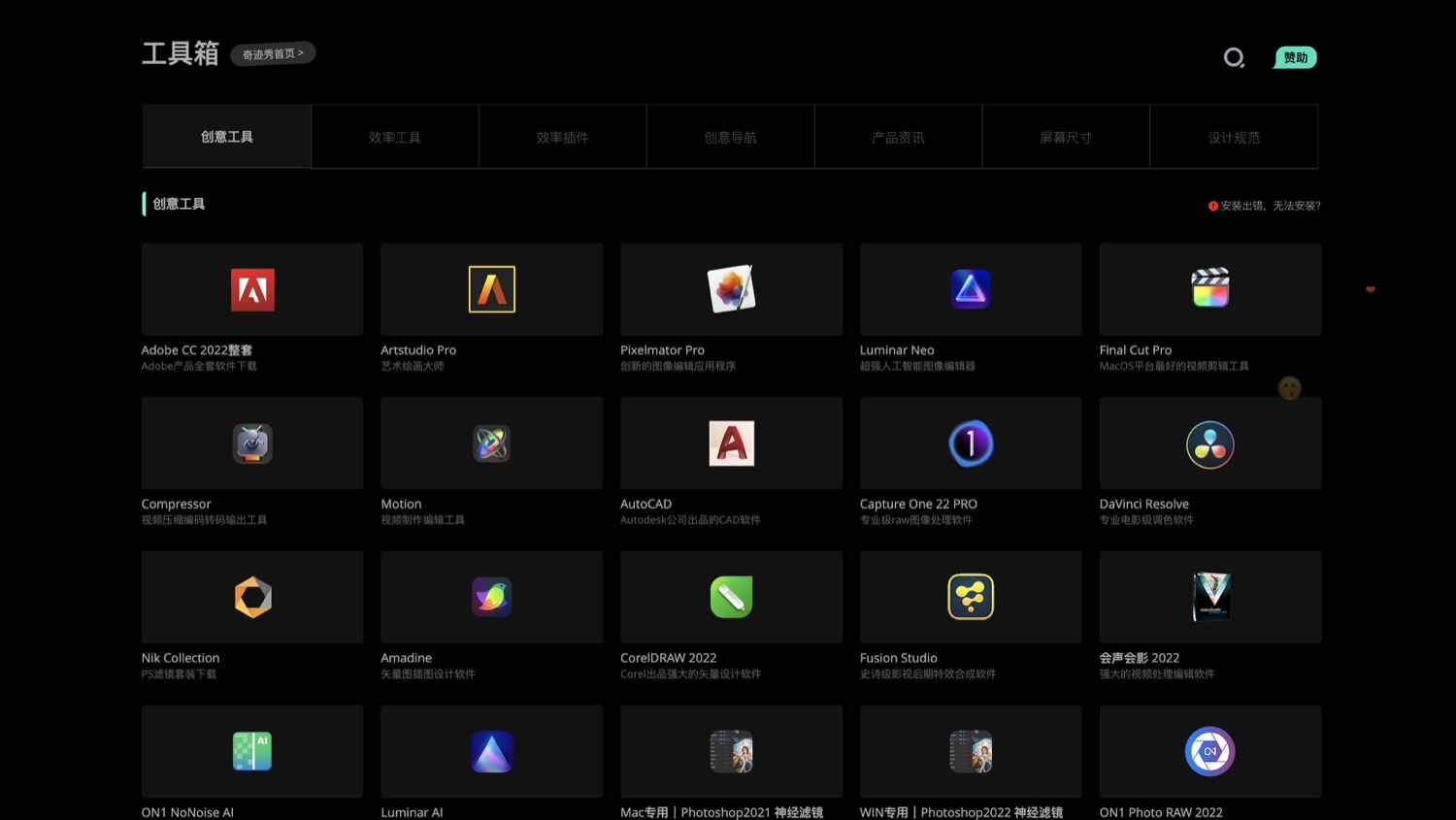1456x820 pixels.
Task: Open the Luminar Neo triangle icon
Action: (x=971, y=289)
